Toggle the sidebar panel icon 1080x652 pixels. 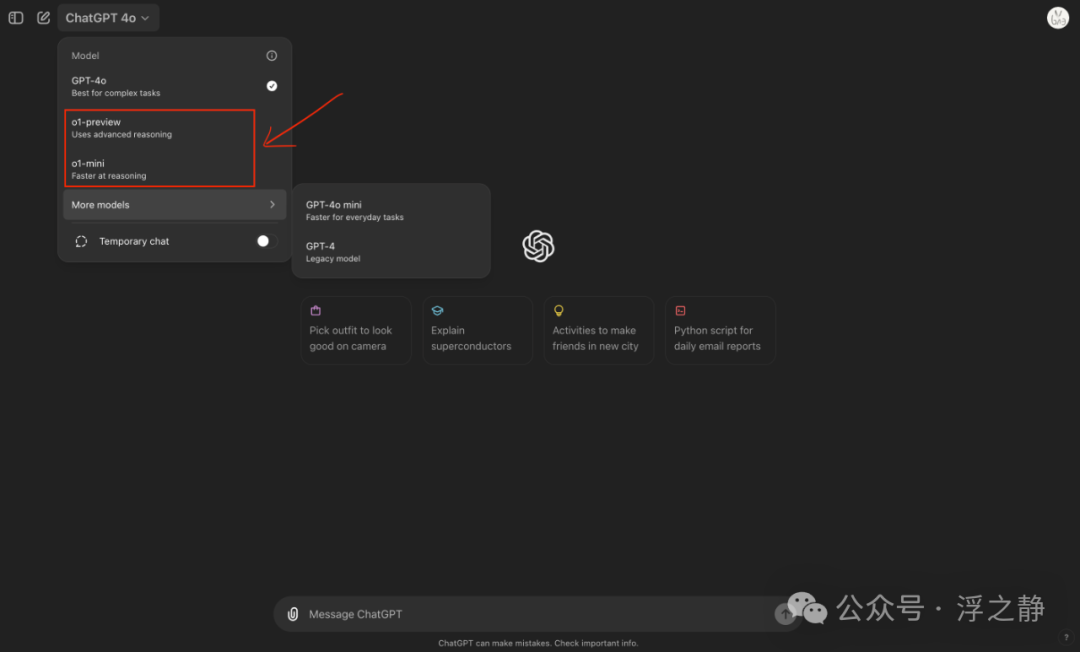[x=16, y=18]
